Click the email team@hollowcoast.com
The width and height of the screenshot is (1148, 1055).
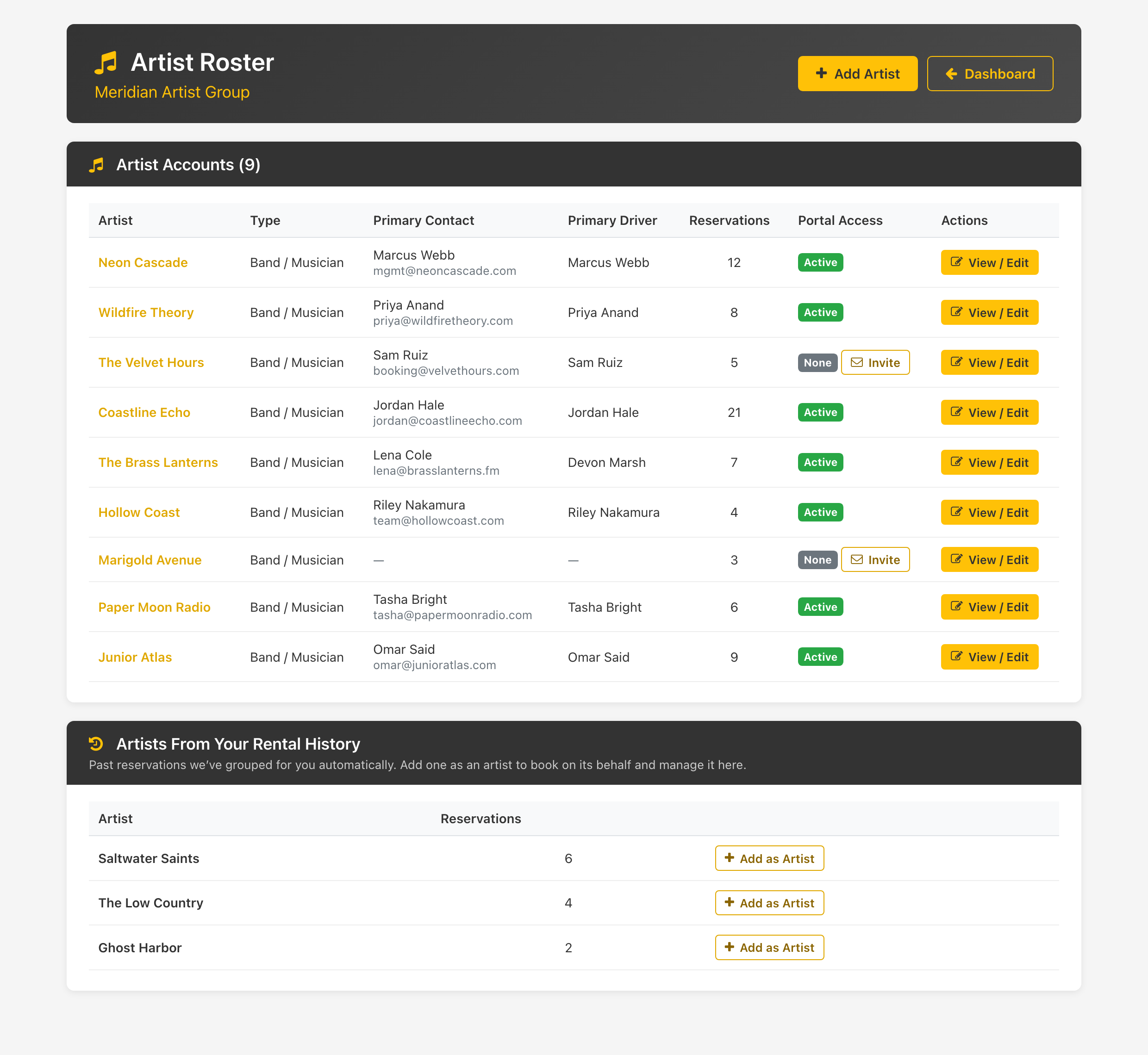pyautogui.click(x=438, y=521)
